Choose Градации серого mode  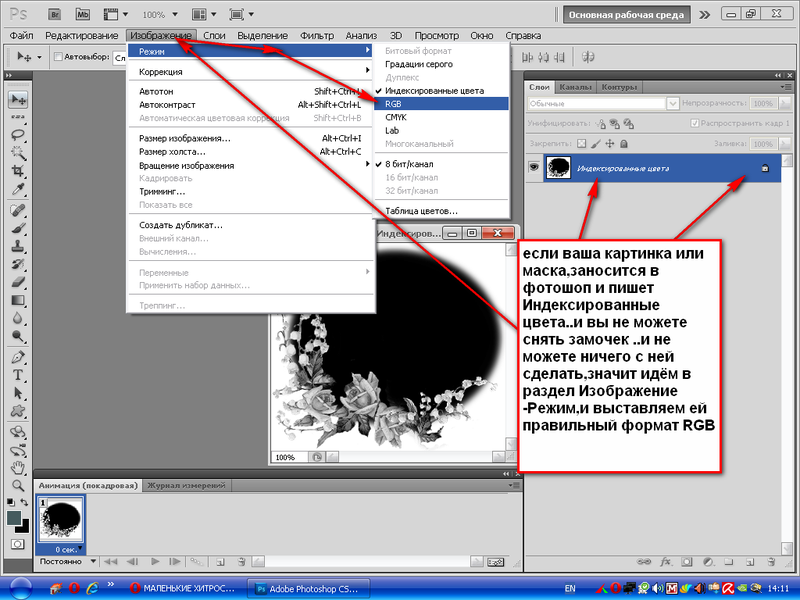[441, 64]
